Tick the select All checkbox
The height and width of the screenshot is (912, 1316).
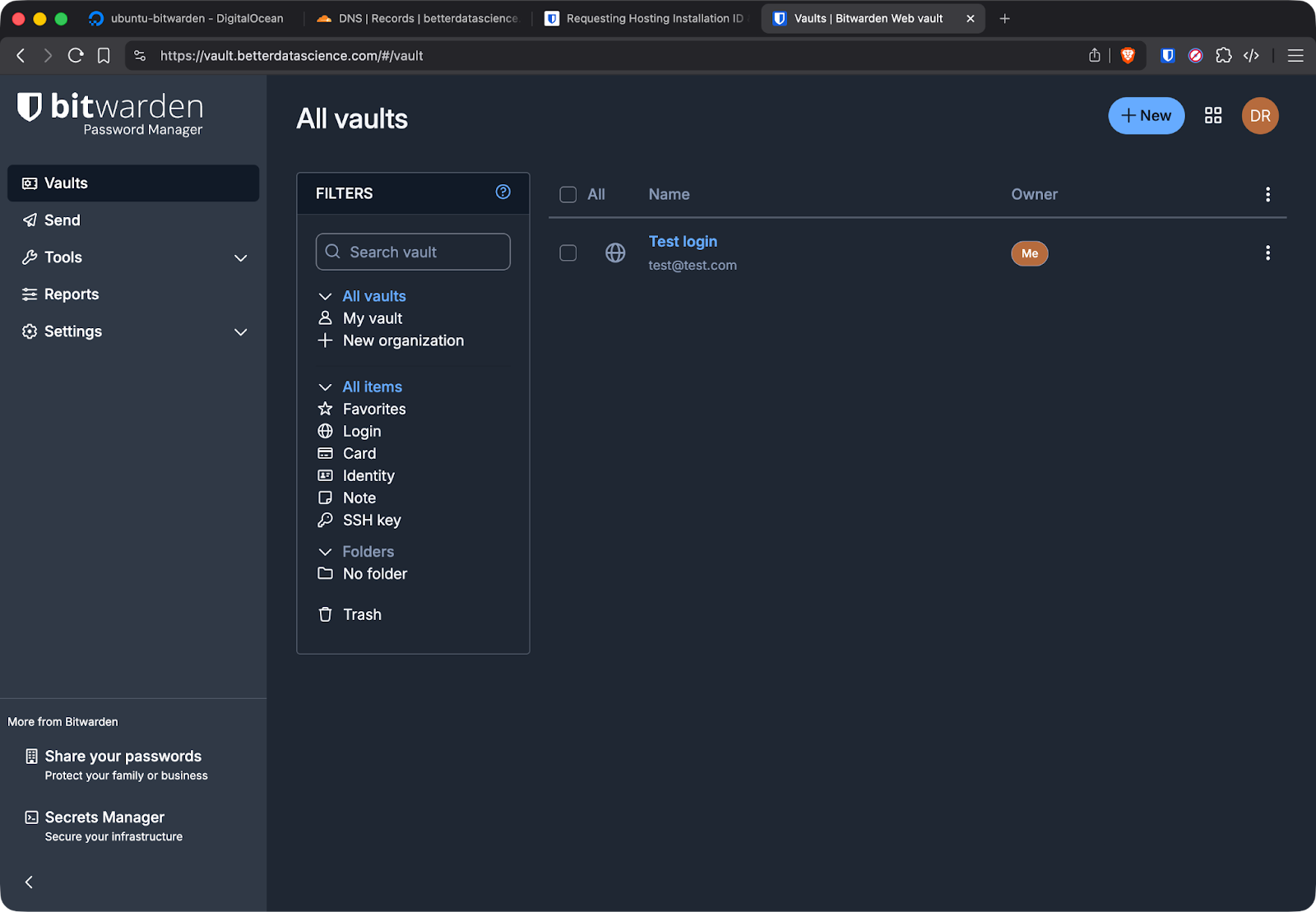568,195
